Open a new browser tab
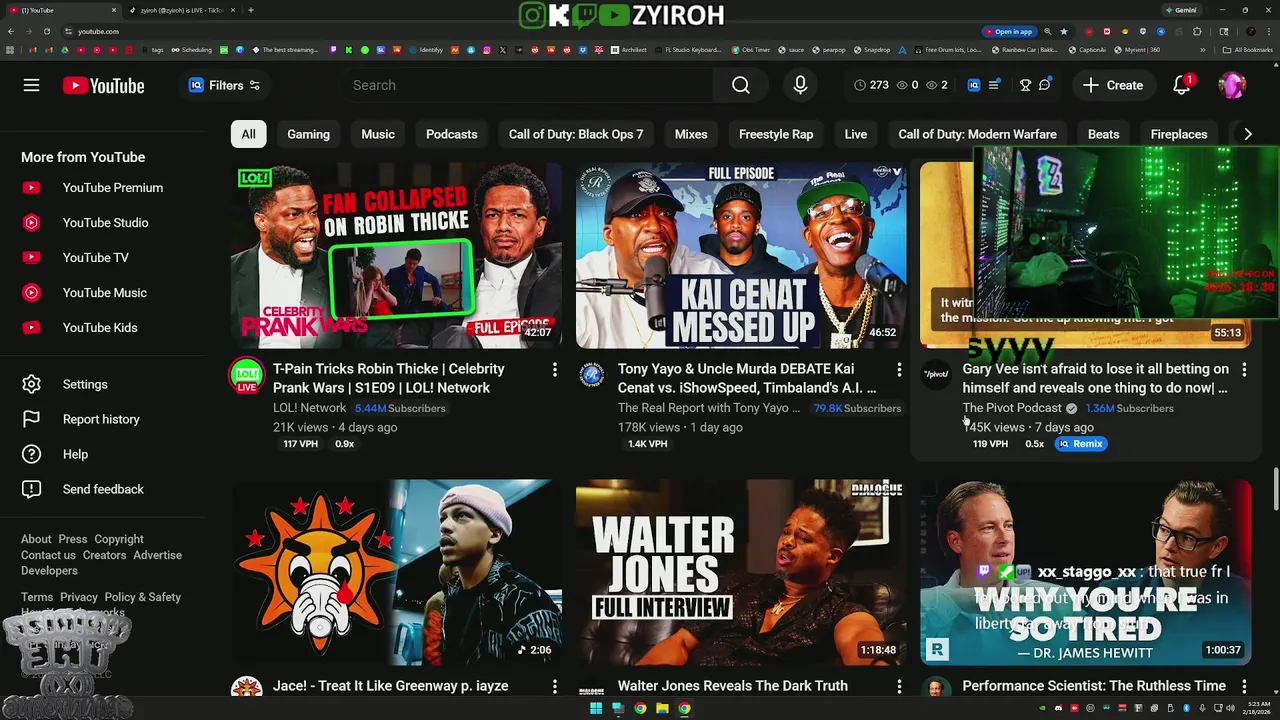The height and width of the screenshot is (720, 1280). point(250,10)
